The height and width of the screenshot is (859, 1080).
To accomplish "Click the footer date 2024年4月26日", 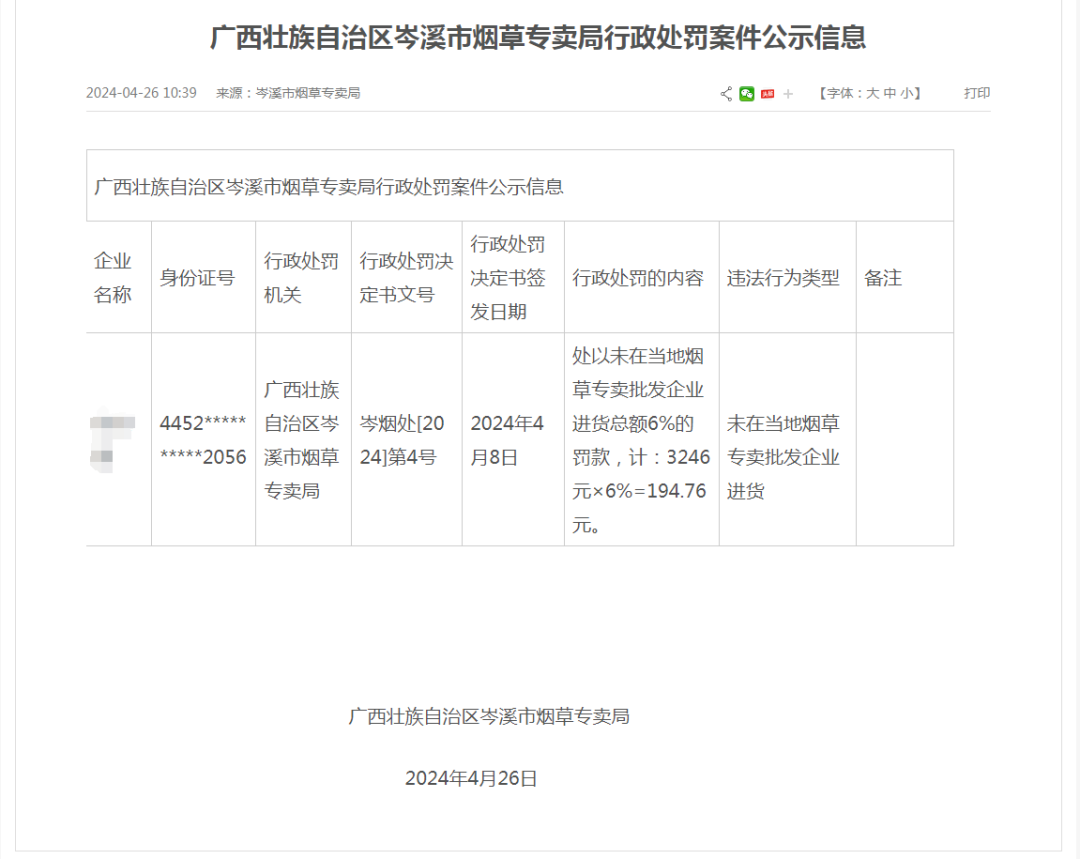I will (x=471, y=778).
